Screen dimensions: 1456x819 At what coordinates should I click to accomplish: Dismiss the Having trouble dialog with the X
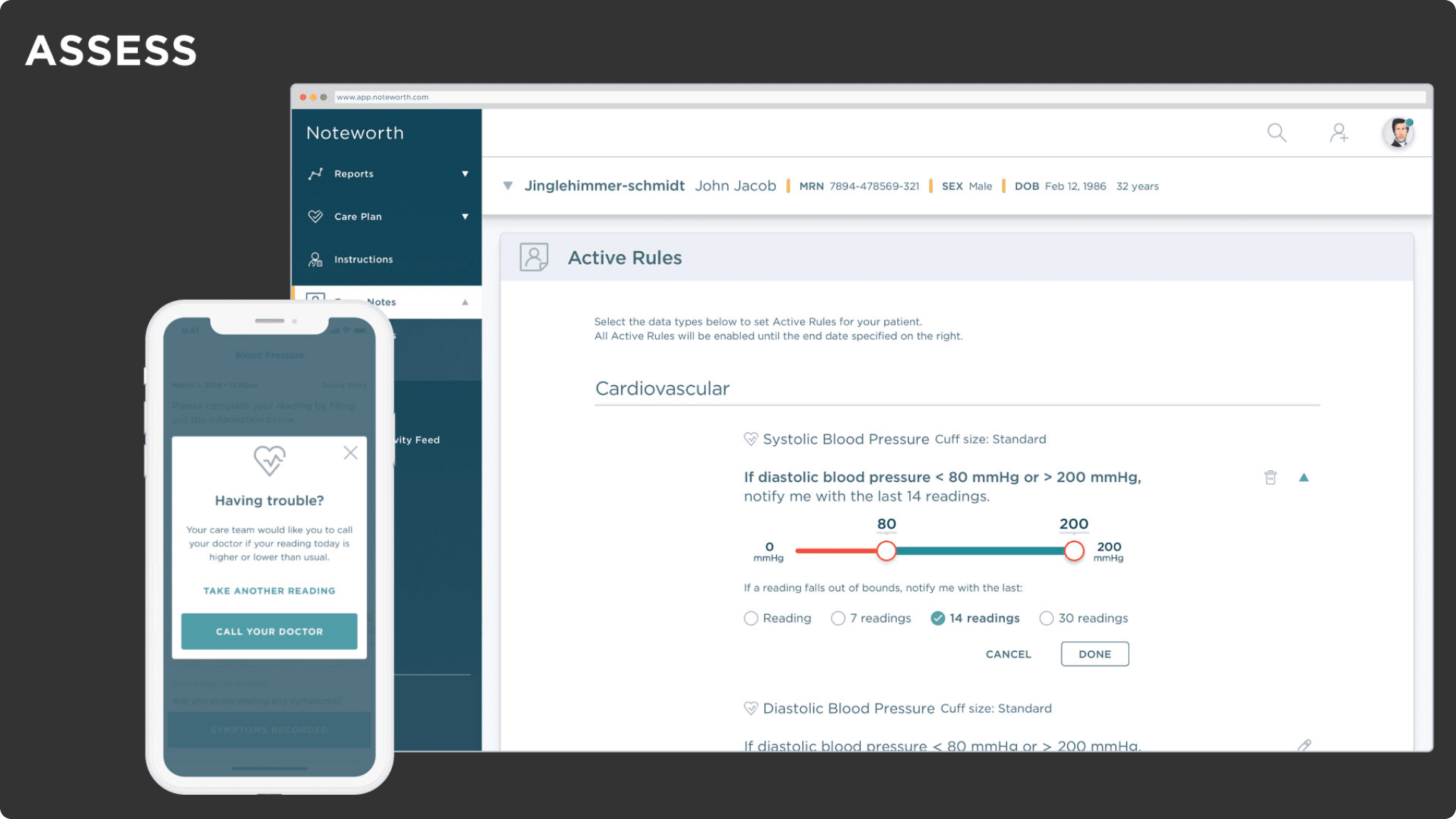[x=350, y=452]
